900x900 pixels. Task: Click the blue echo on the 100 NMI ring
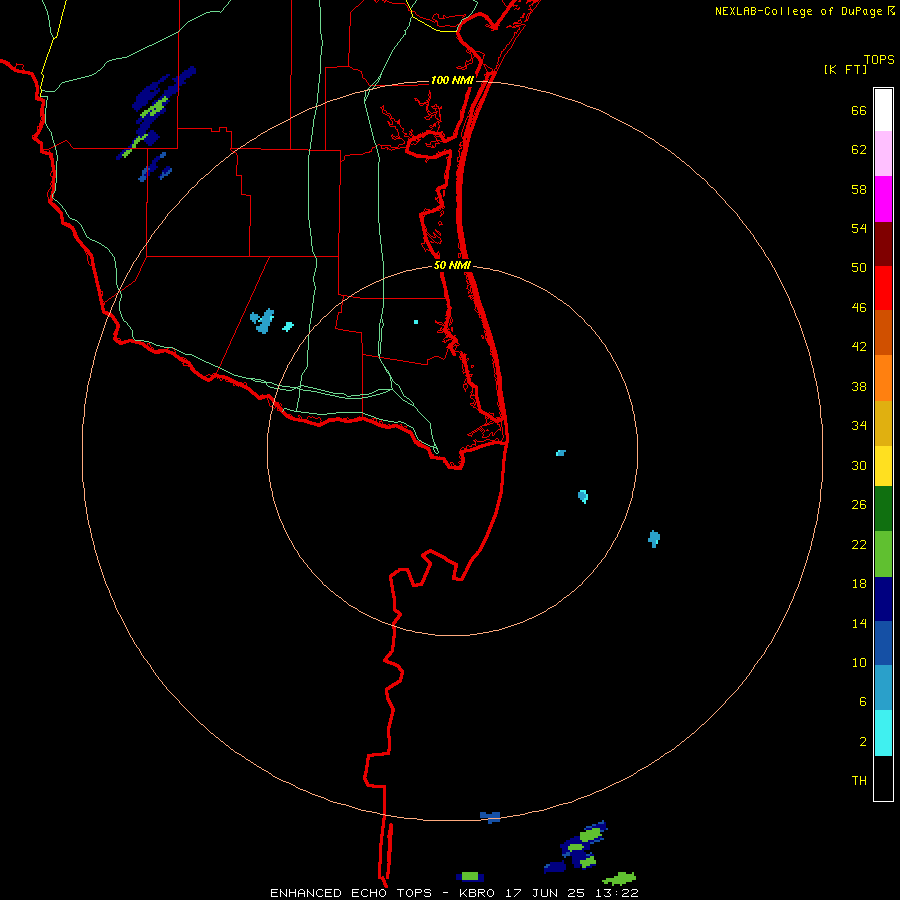pos(490,817)
